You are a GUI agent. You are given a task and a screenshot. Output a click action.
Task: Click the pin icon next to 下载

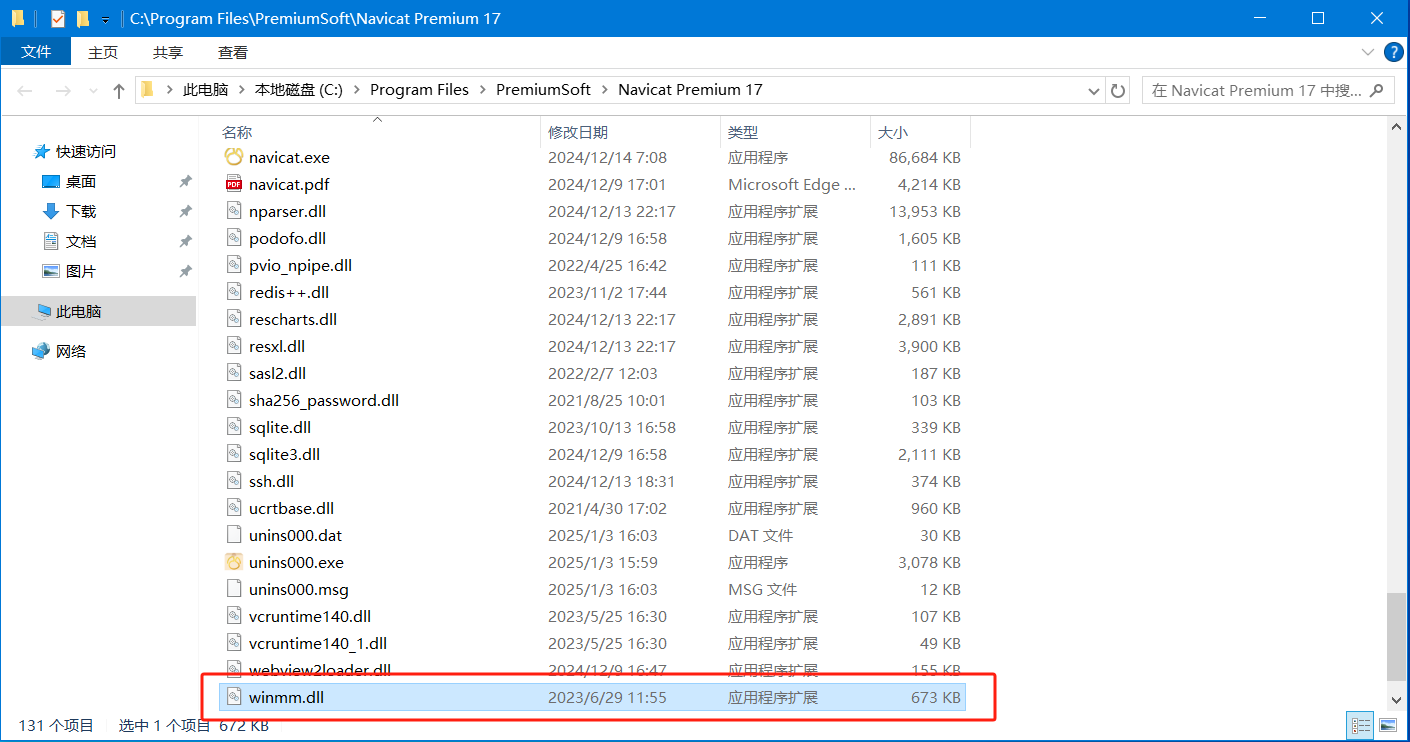185,211
